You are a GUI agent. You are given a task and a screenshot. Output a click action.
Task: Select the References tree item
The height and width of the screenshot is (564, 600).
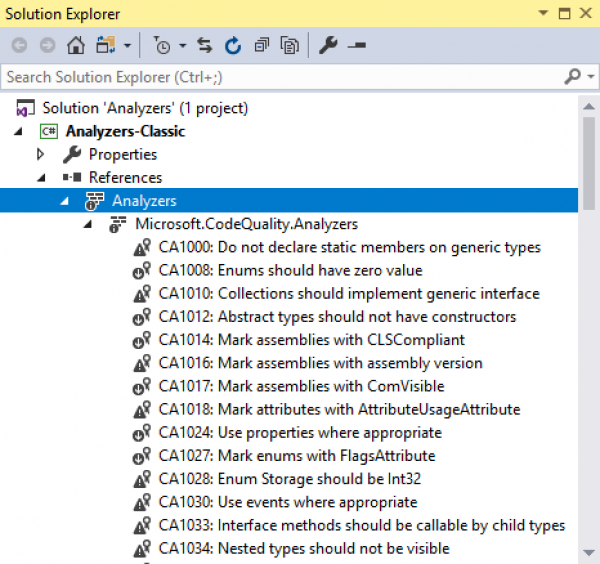click(126, 178)
